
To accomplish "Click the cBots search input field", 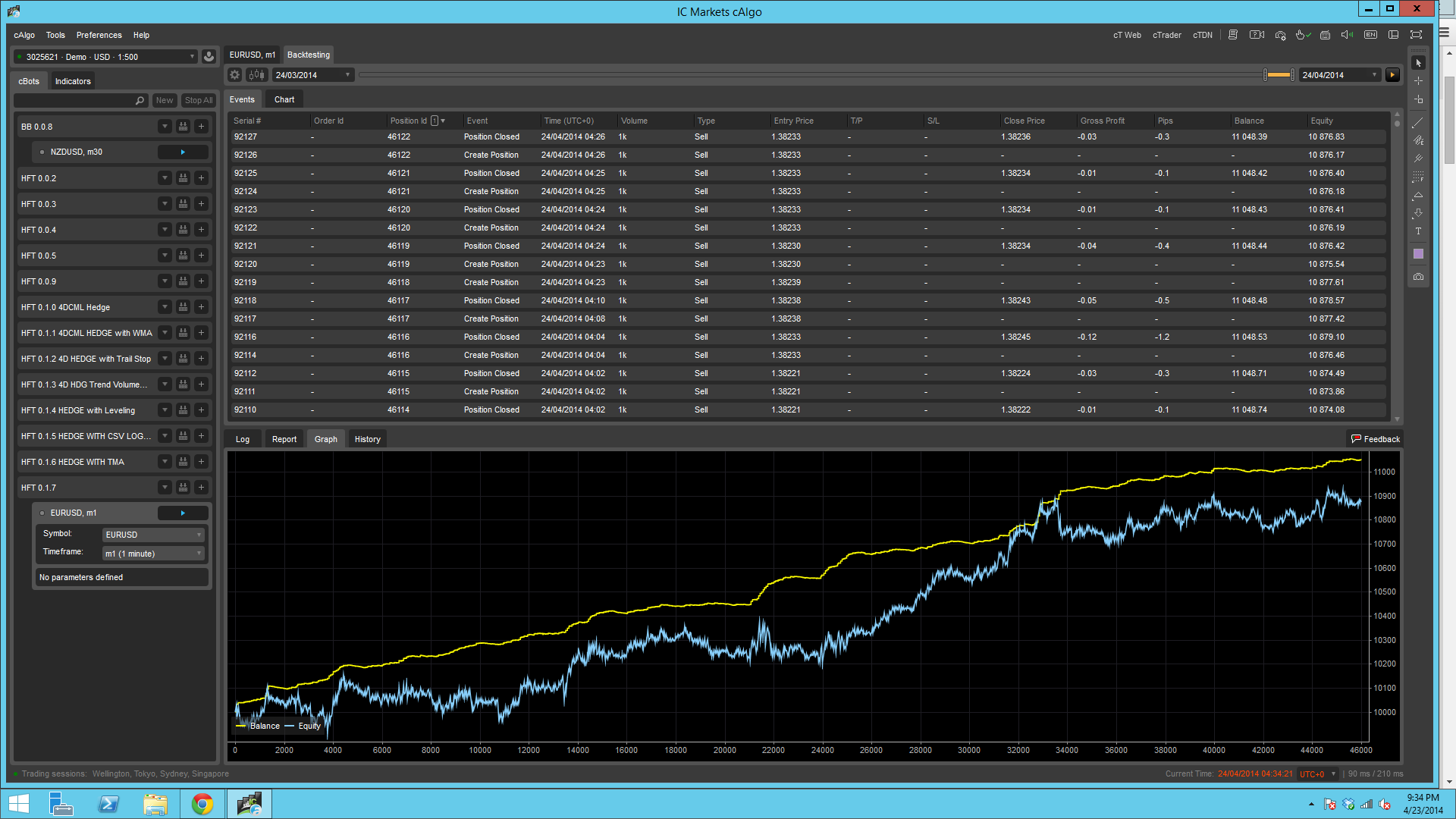I will click(x=81, y=100).
